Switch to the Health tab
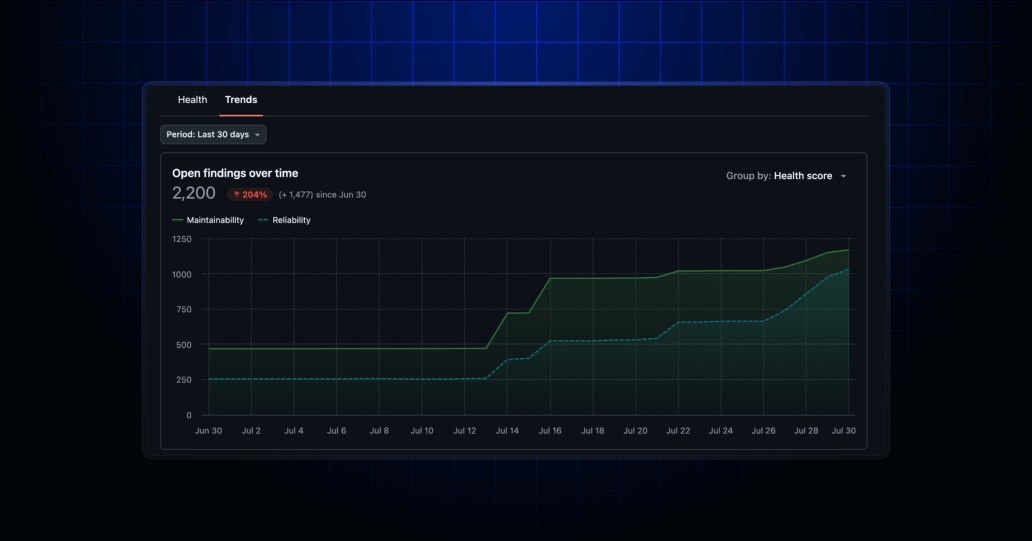The image size is (1032, 541). click(192, 100)
